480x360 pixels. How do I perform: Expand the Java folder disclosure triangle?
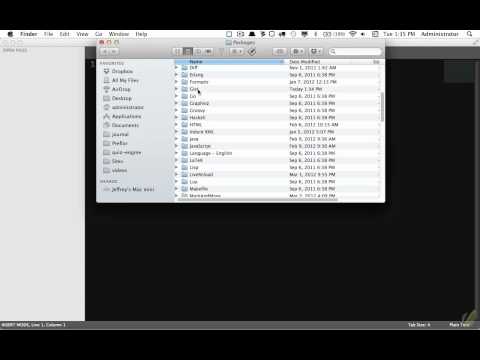tap(176, 139)
